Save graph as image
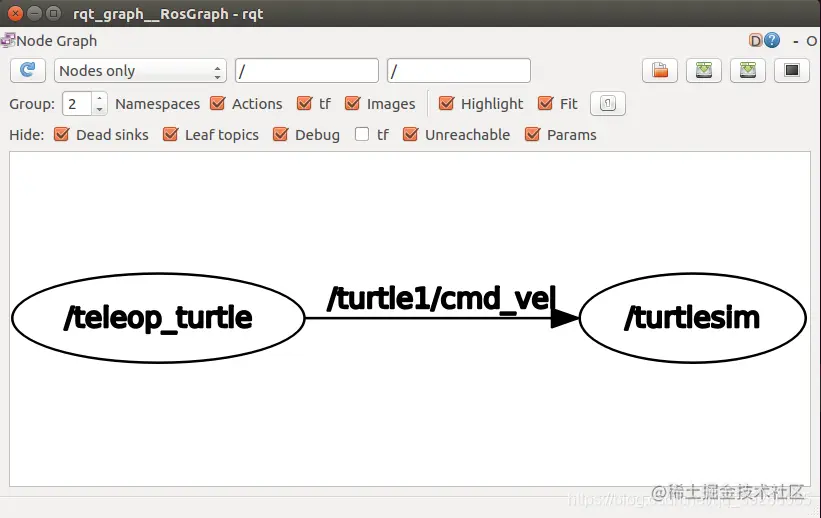Viewport: 821px width, 518px height. [x=792, y=70]
